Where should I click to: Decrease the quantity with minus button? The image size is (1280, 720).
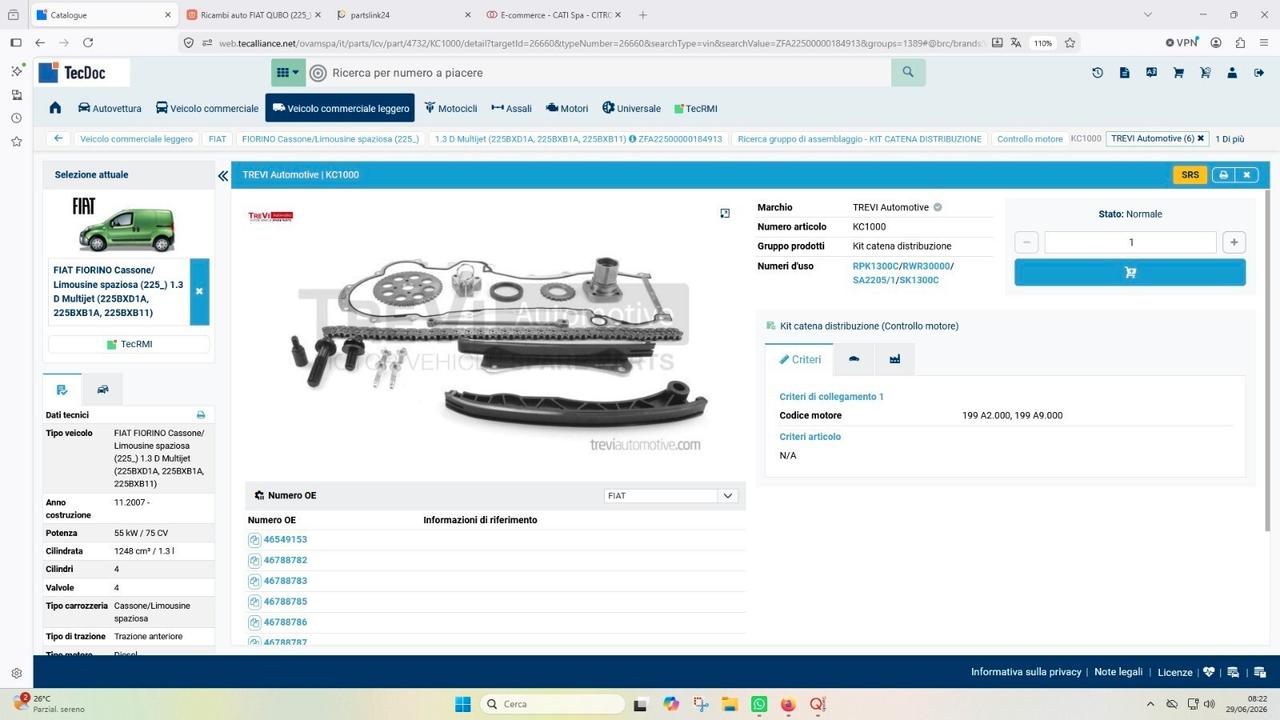click(x=1026, y=242)
